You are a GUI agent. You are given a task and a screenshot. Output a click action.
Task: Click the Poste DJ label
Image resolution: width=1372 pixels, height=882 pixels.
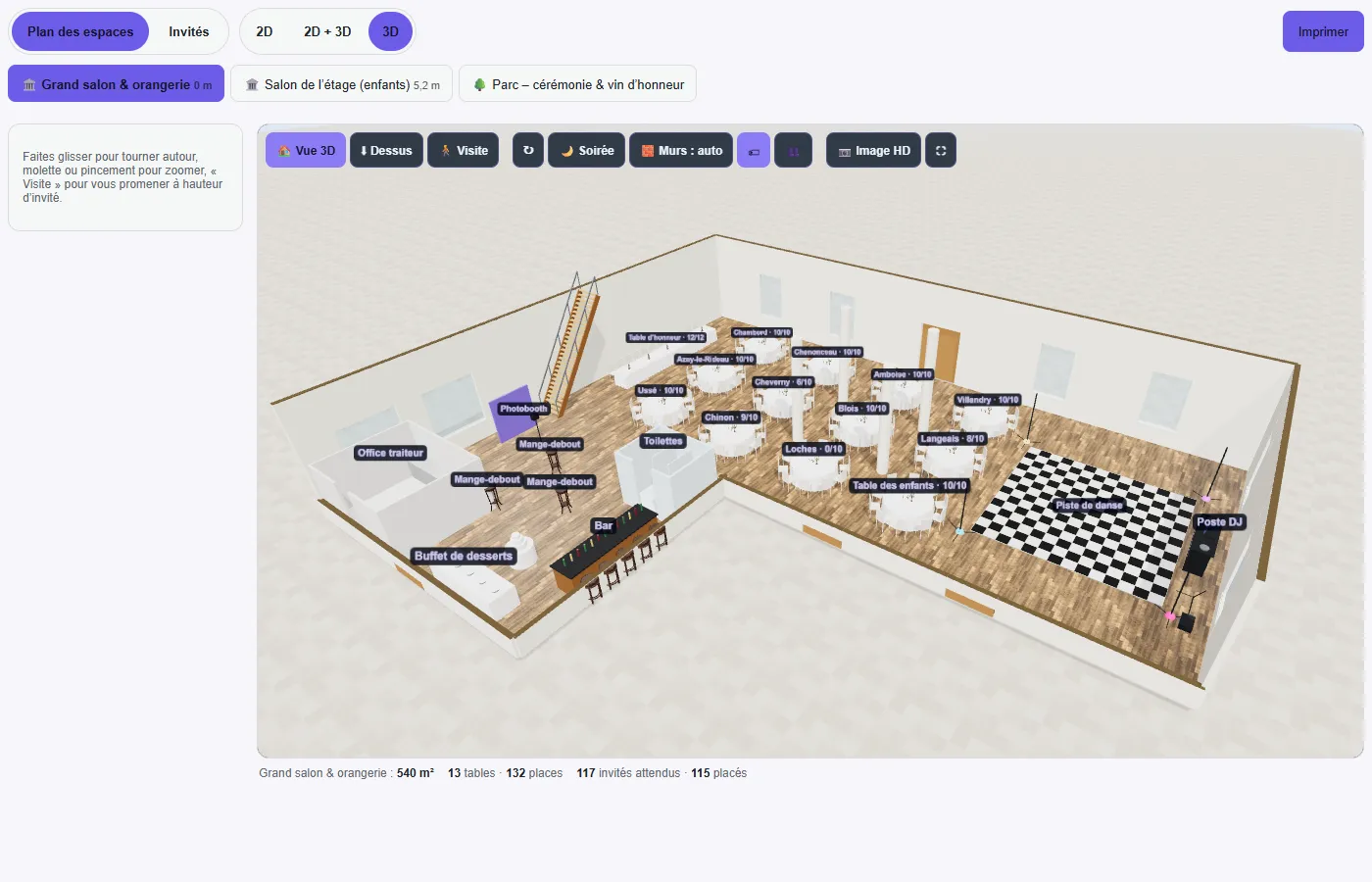[1219, 521]
